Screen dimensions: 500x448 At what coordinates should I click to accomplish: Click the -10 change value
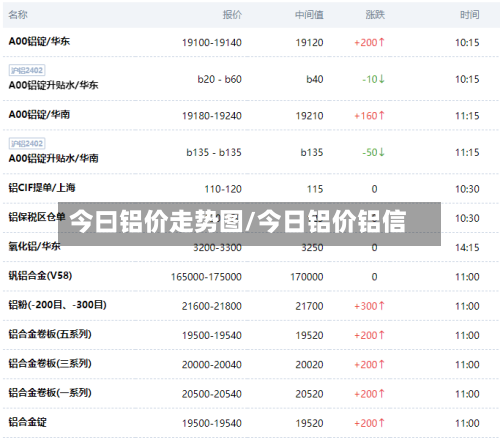(373, 79)
